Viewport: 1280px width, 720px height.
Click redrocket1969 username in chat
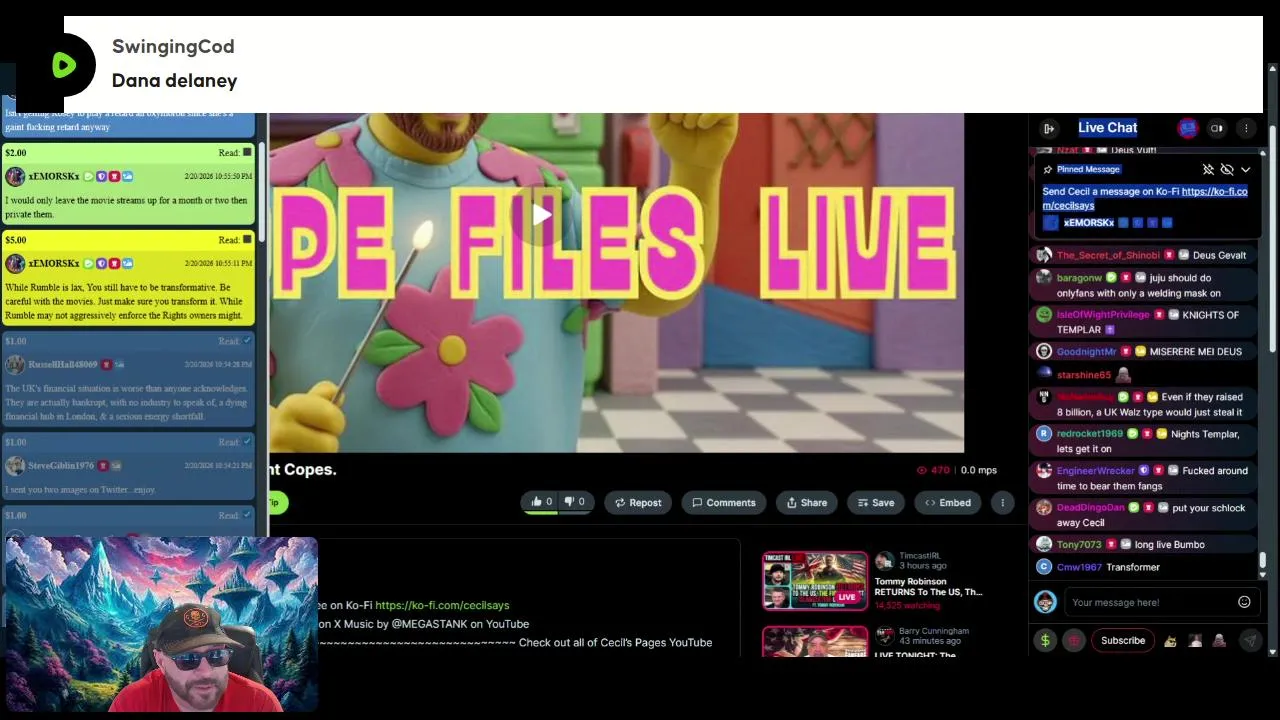(x=1090, y=434)
